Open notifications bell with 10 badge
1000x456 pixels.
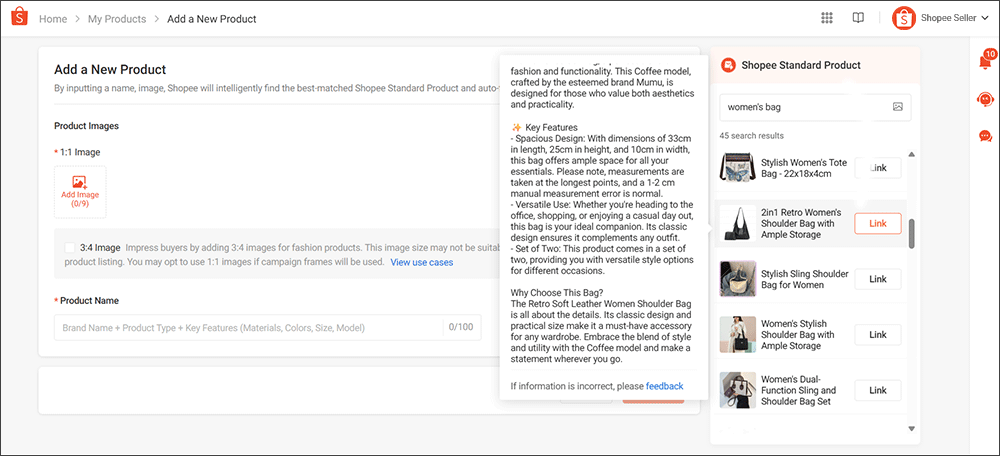pyautogui.click(x=985, y=61)
